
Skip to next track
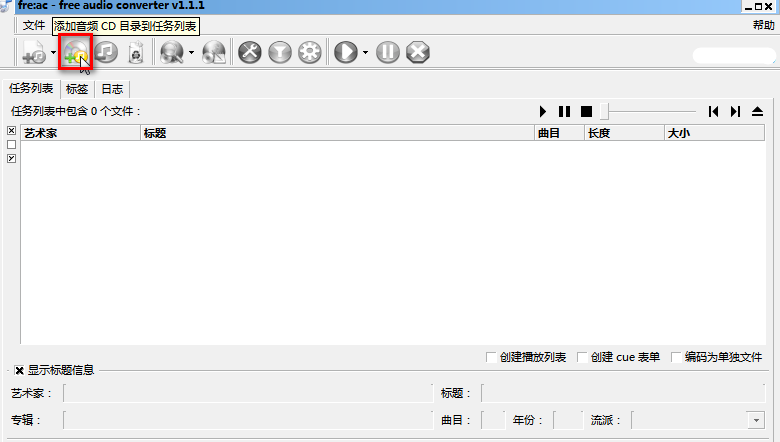[x=735, y=111]
